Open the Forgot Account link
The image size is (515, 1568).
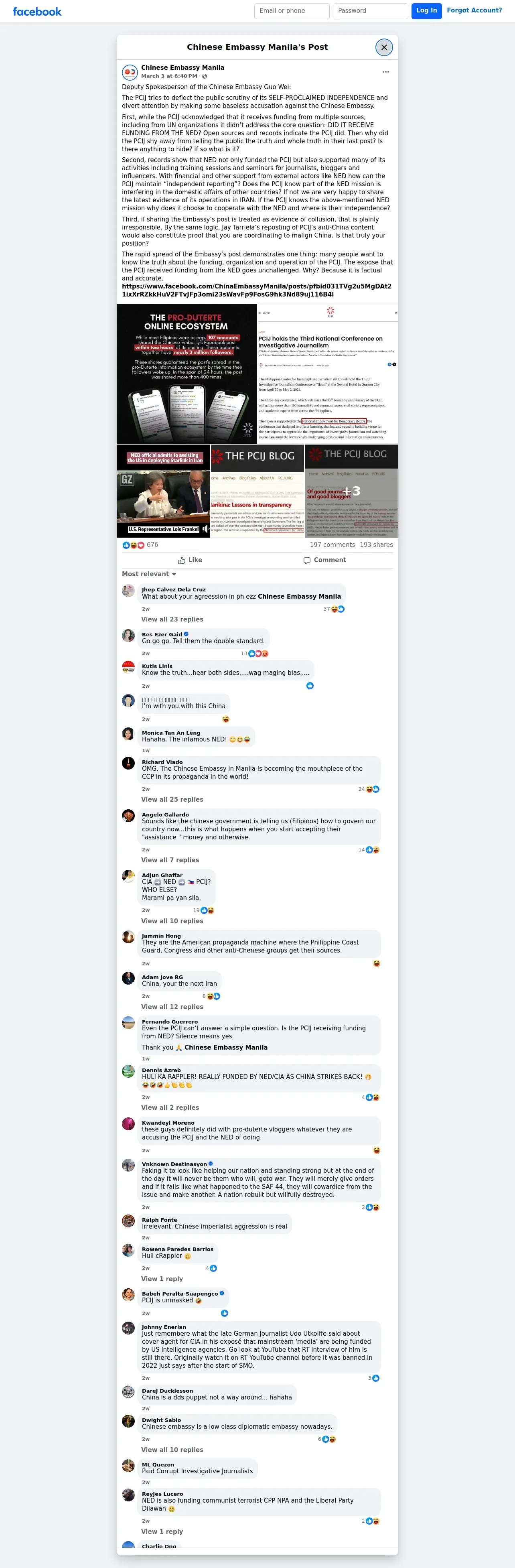(x=474, y=10)
